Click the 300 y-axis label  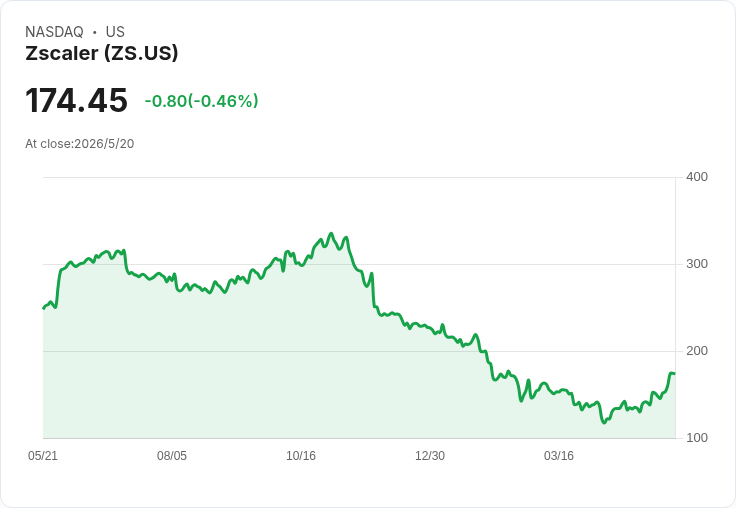click(697, 264)
